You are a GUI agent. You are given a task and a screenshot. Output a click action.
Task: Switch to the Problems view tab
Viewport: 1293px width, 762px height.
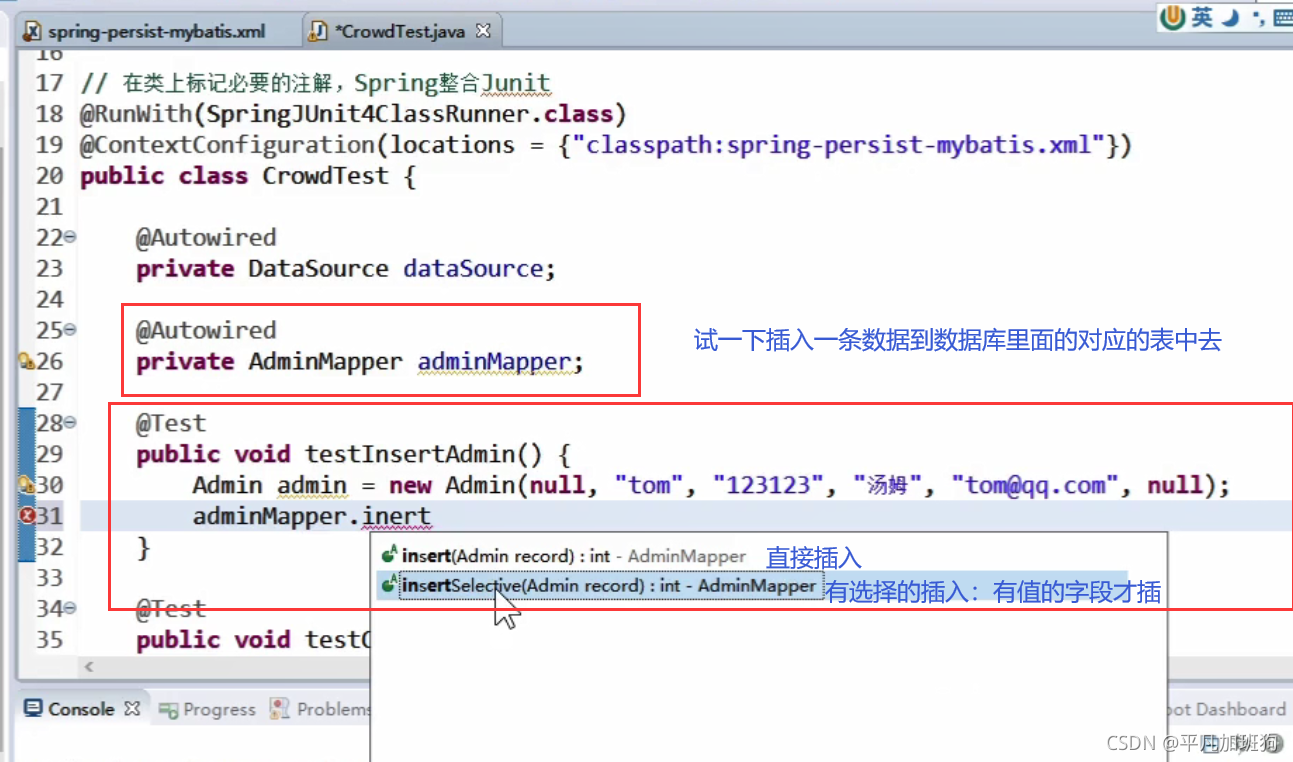(x=322, y=709)
